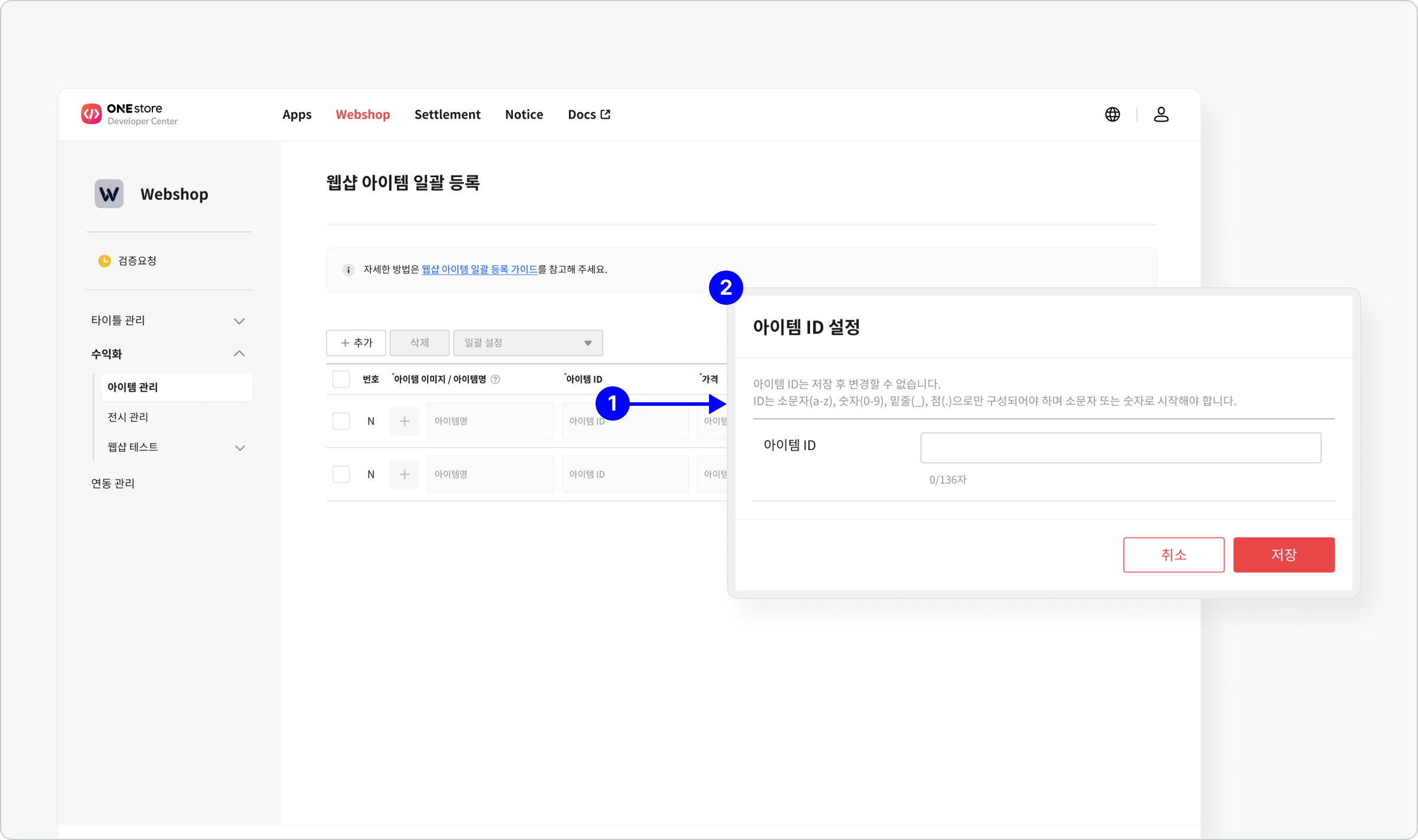The width and height of the screenshot is (1418, 840).
Task: Click the yellow 검증요청 status icon
Action: coord(105,261)
